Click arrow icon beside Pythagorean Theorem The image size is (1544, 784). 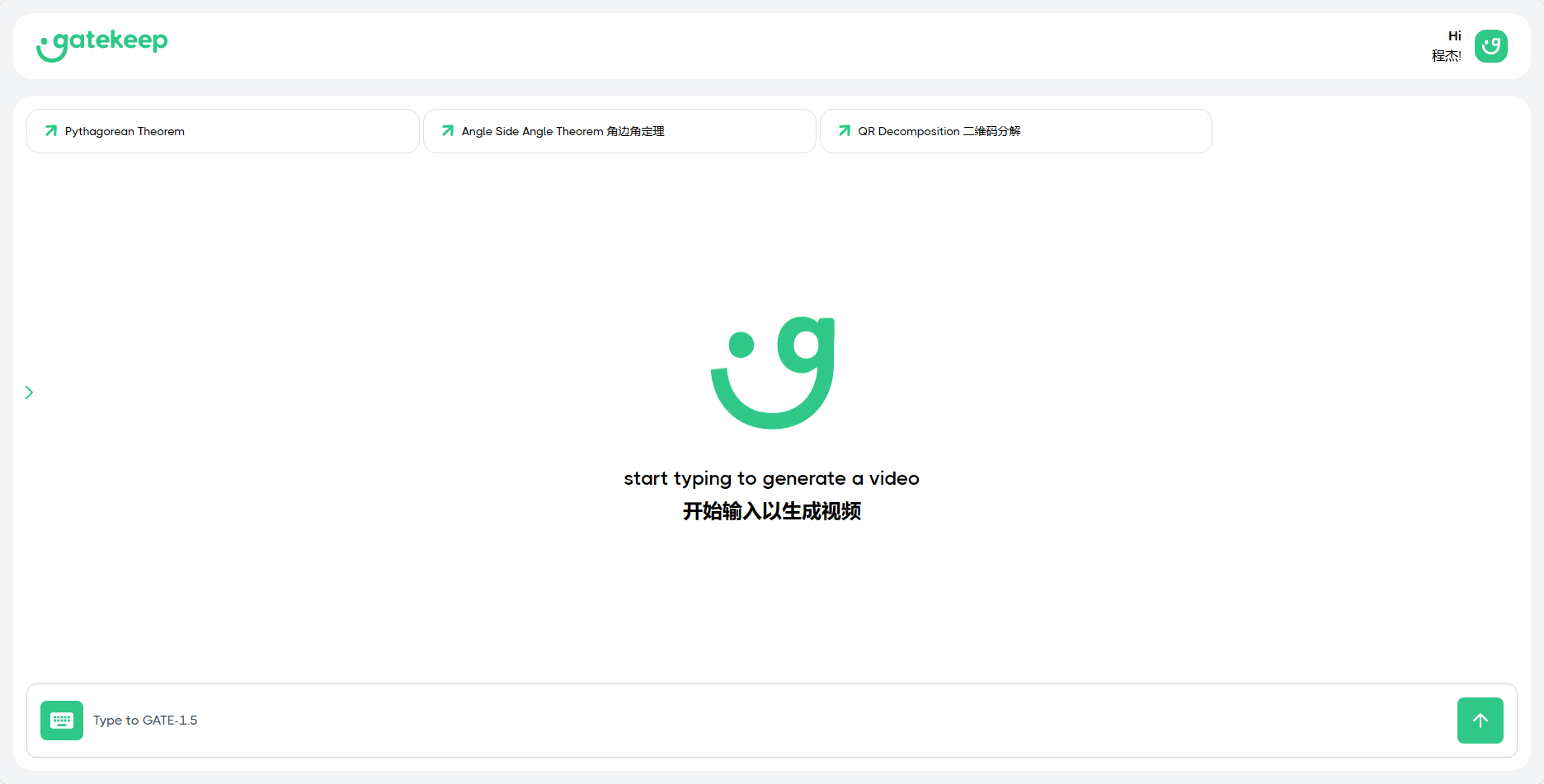[x=51, y=131]
